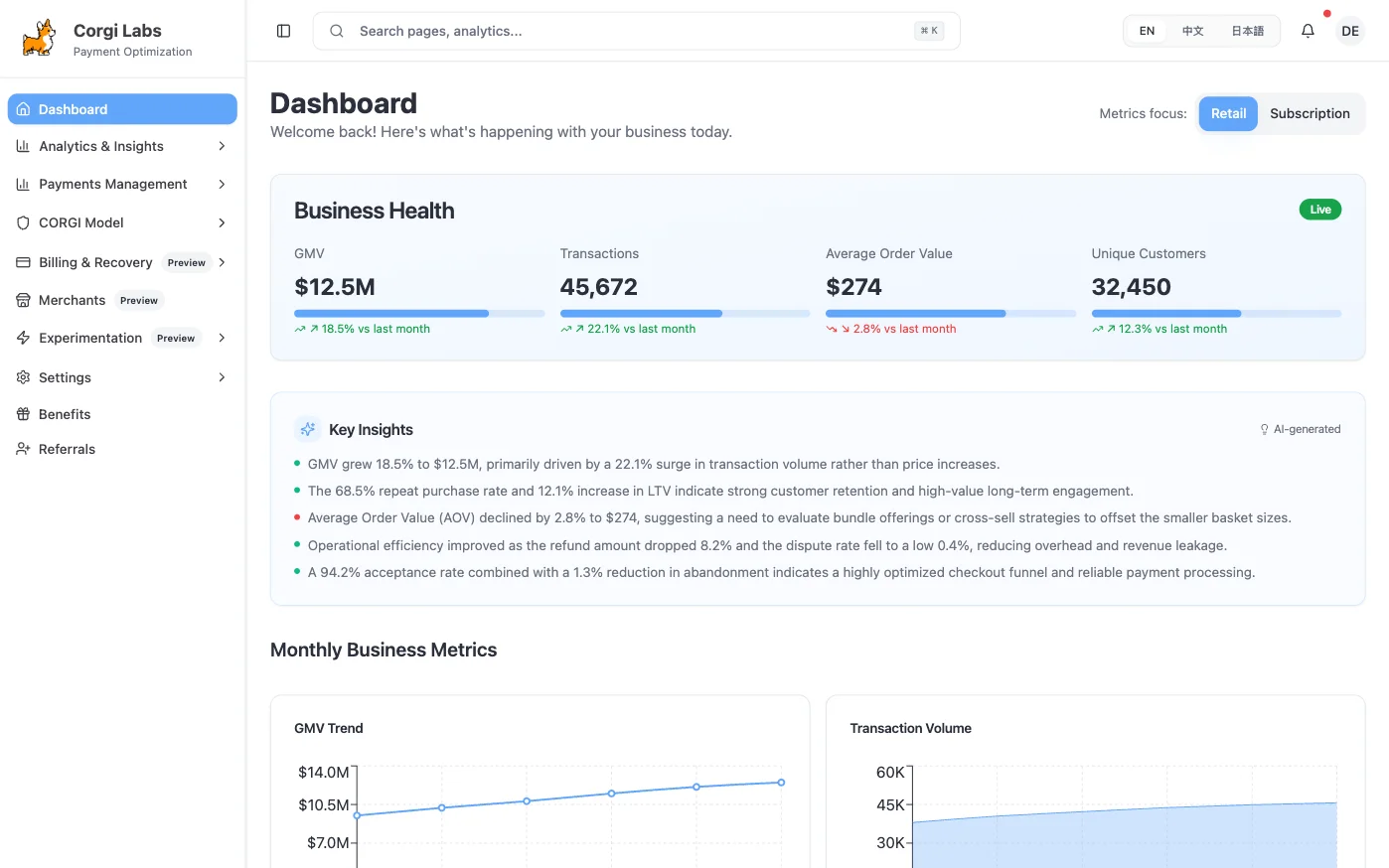Click the Unique Customers progress bar
This screenshot has width=1389, height=868.
click(x=1216, y=314)
